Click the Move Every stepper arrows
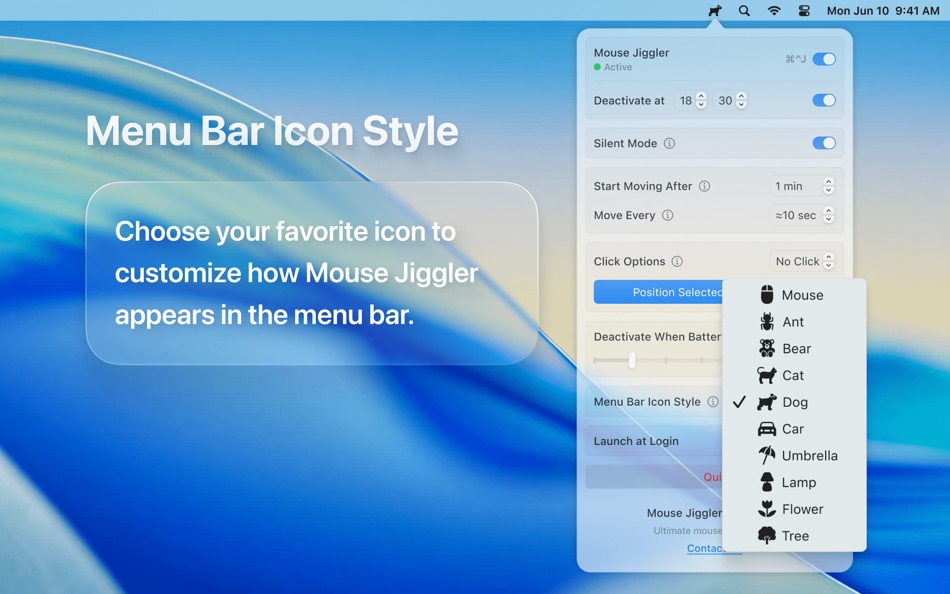This screenshot has width=950, height=594. (x=828, y=215)
